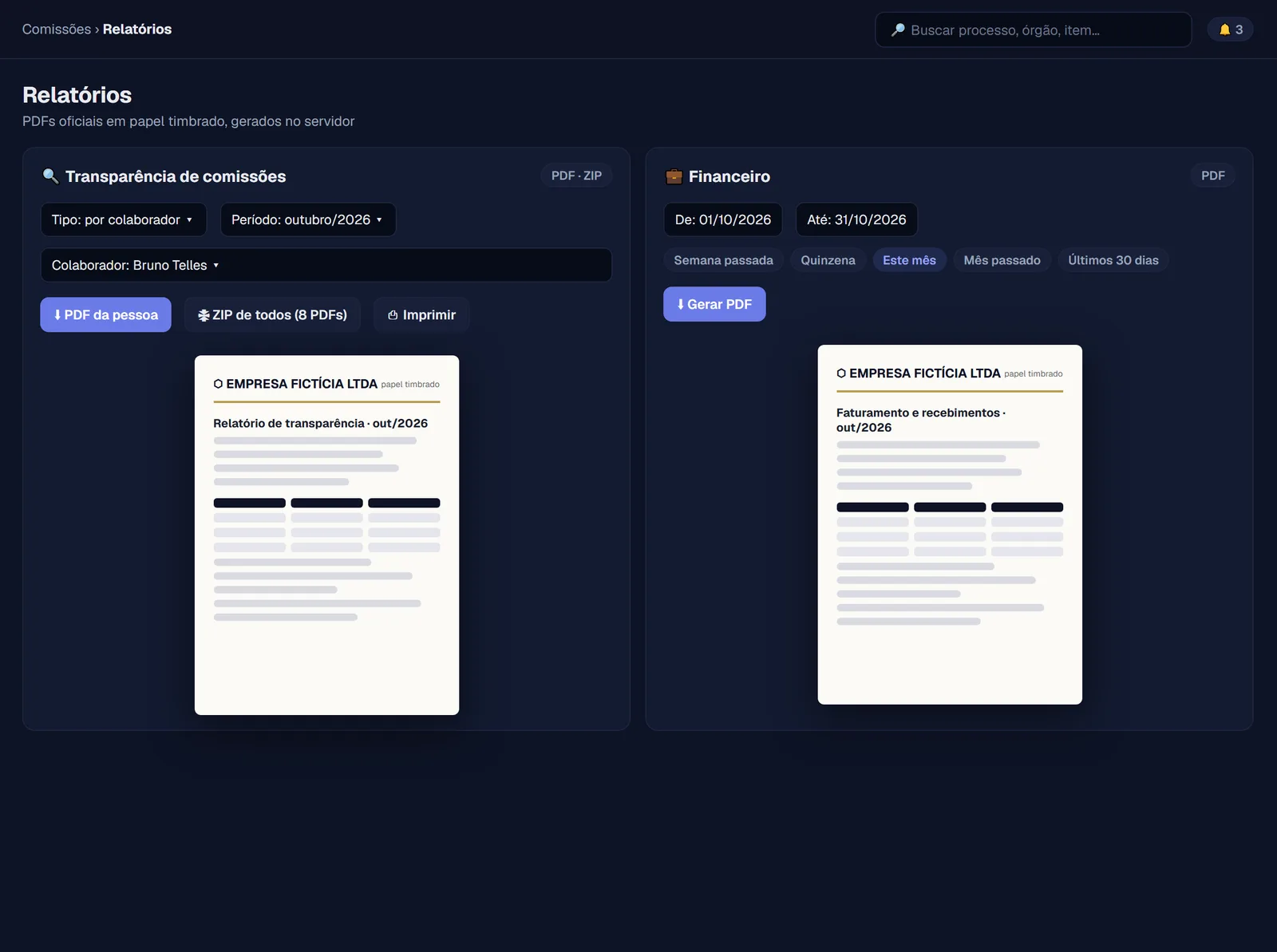The height and width of the screenshot is (952, 1277).
Task: Click the hexagon logo on Faturamento preview
Action: (841, 373)
